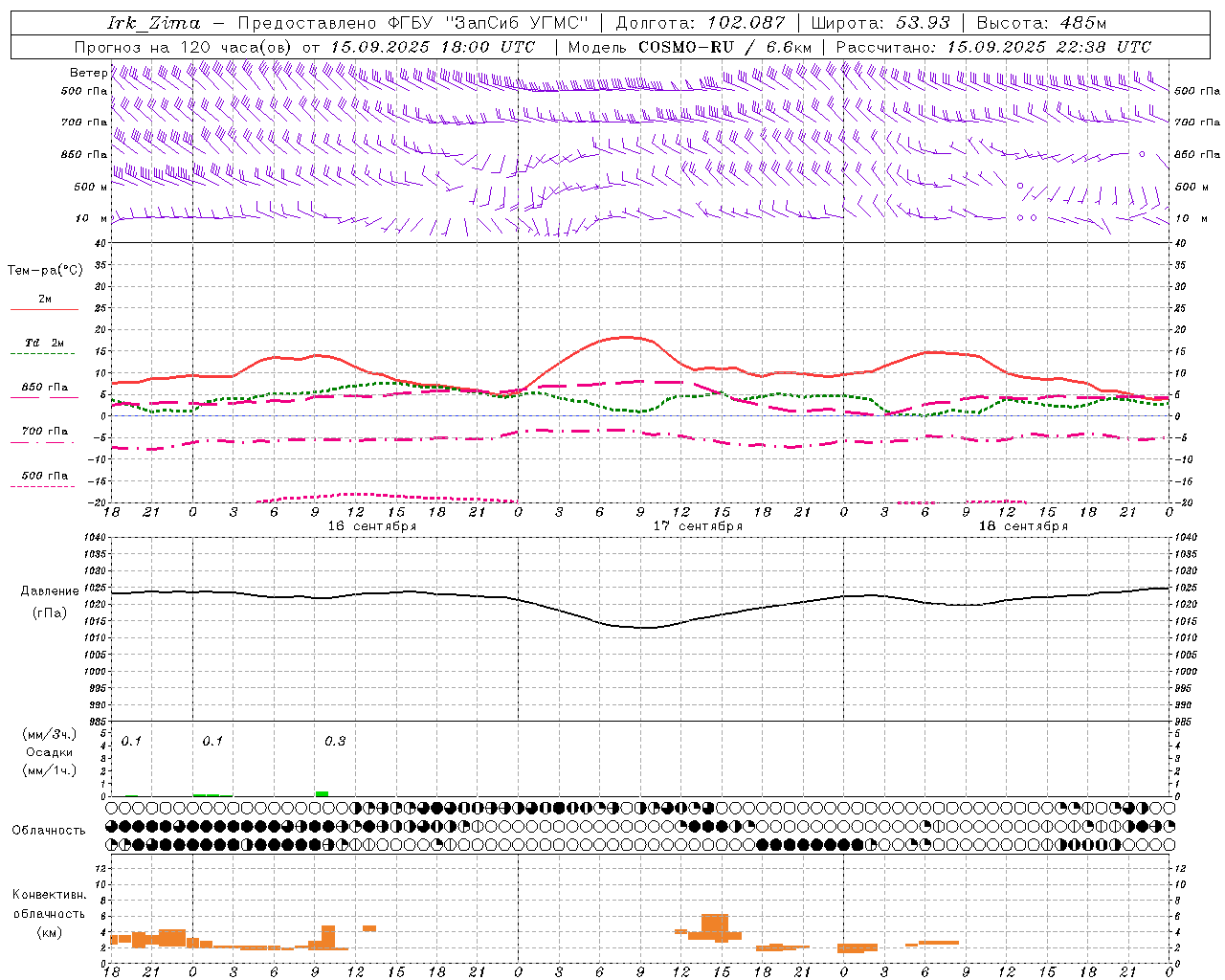Click the '16 сентября' date label
This screenshot has width=1225, height=980.
click(372, 526)
